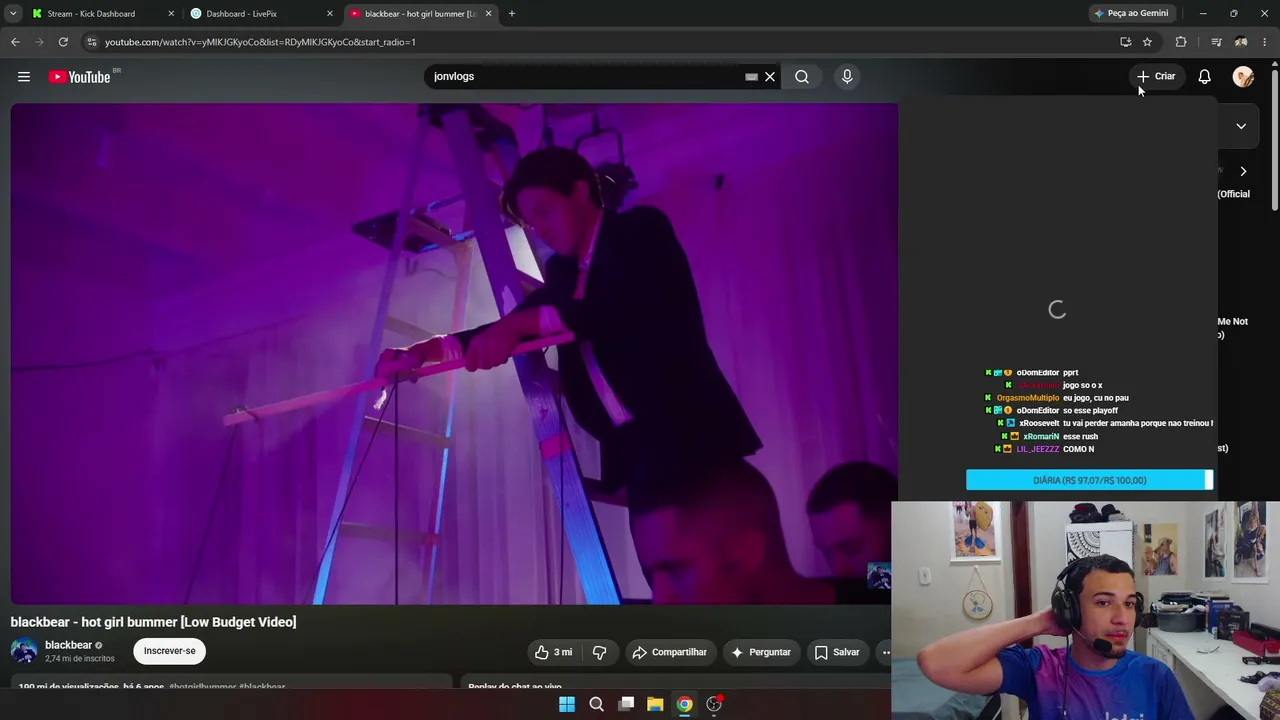Image resolution: width=1280 pixels, height=720 pixels.
Task: Dislike the blackbear video
Action: [600, 652]
